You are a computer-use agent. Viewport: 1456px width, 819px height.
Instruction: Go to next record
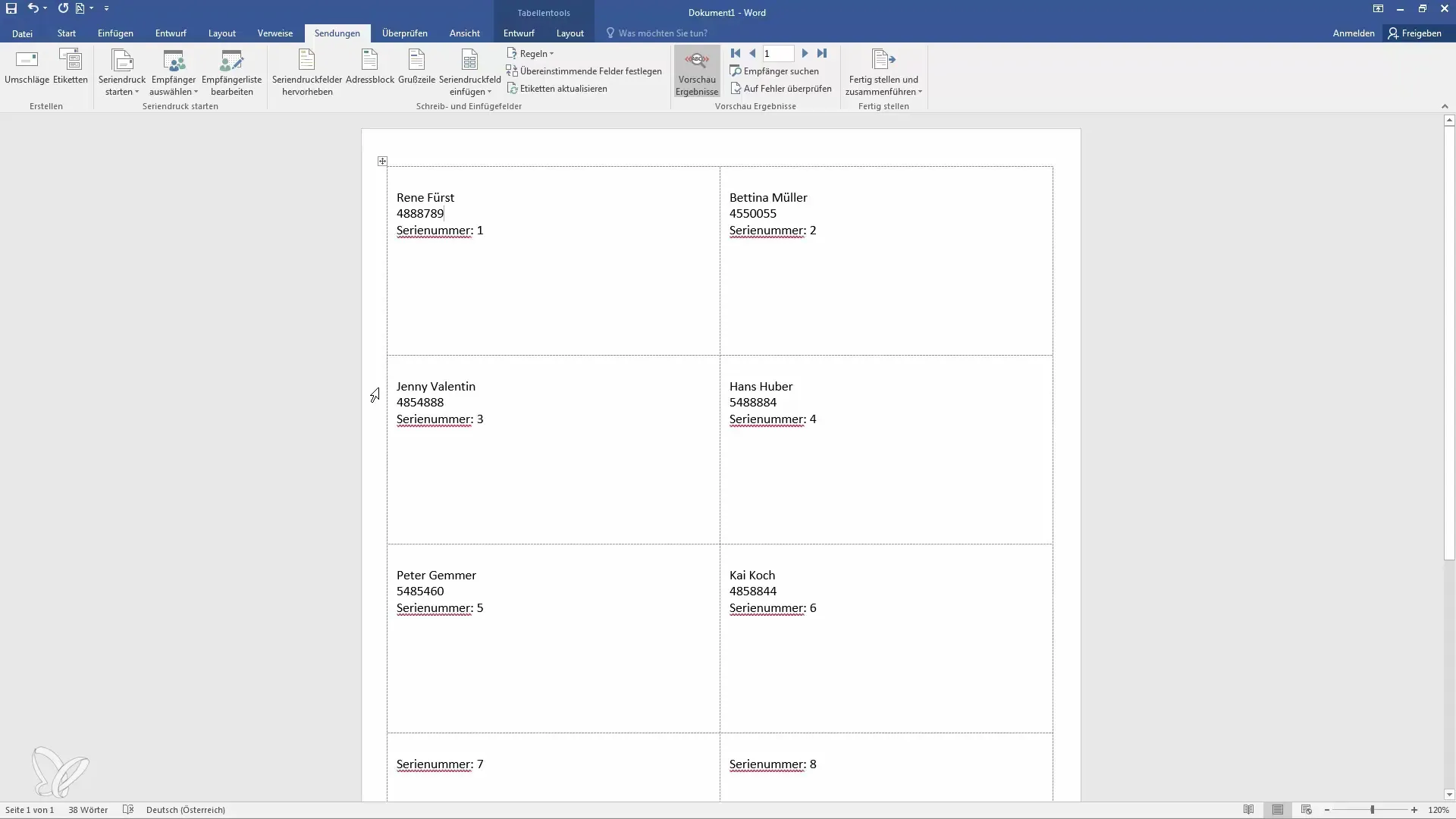[805, 53]
